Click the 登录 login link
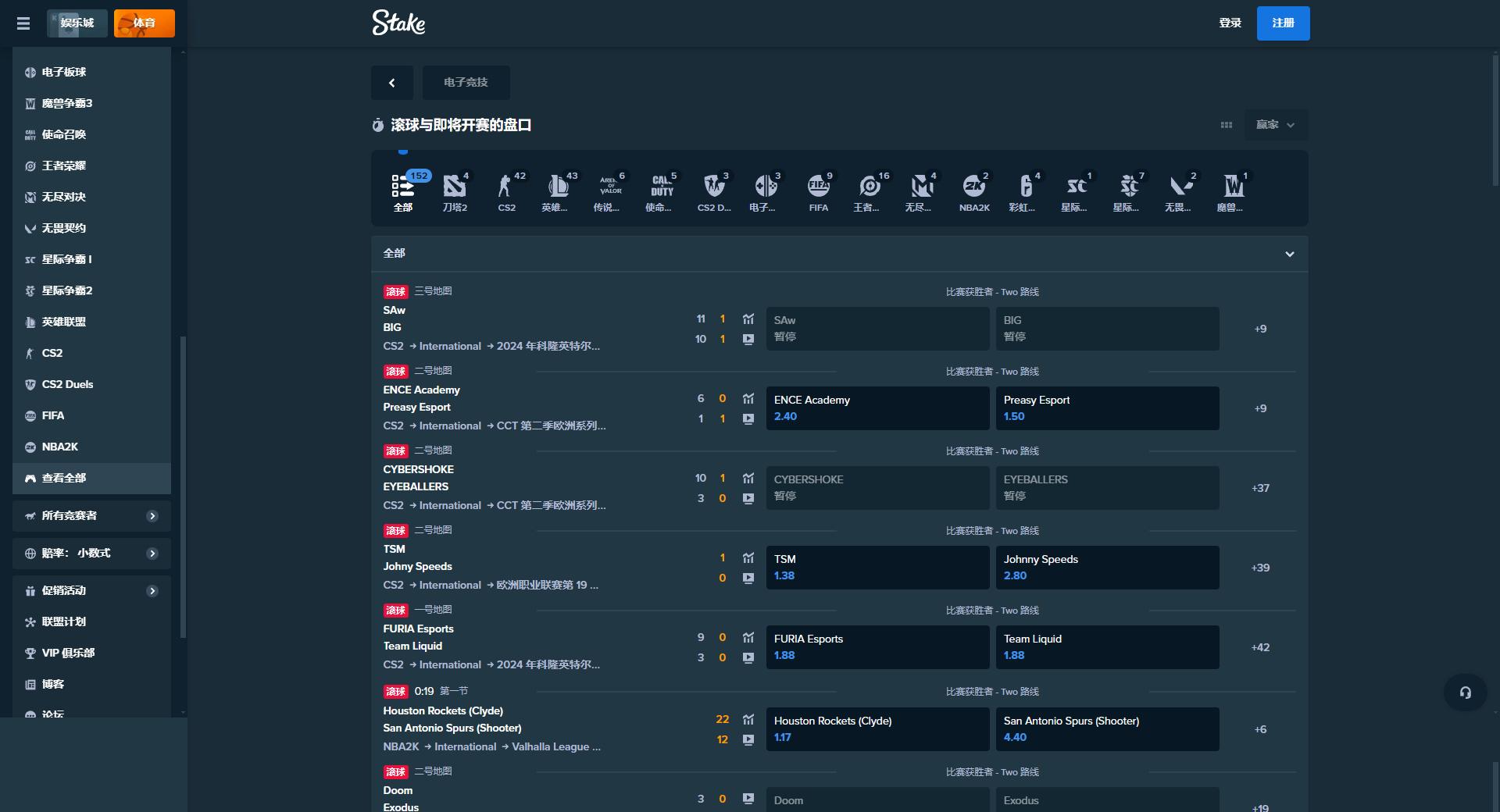 point(1230,23)
